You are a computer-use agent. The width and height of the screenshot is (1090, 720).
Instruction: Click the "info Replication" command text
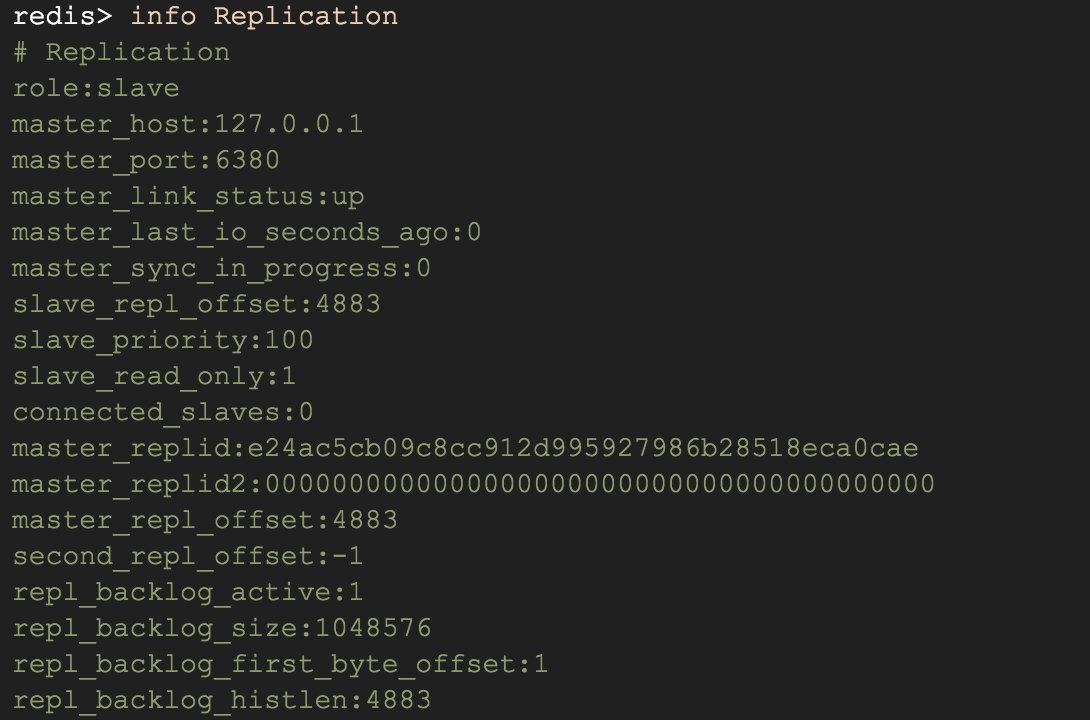264,16
